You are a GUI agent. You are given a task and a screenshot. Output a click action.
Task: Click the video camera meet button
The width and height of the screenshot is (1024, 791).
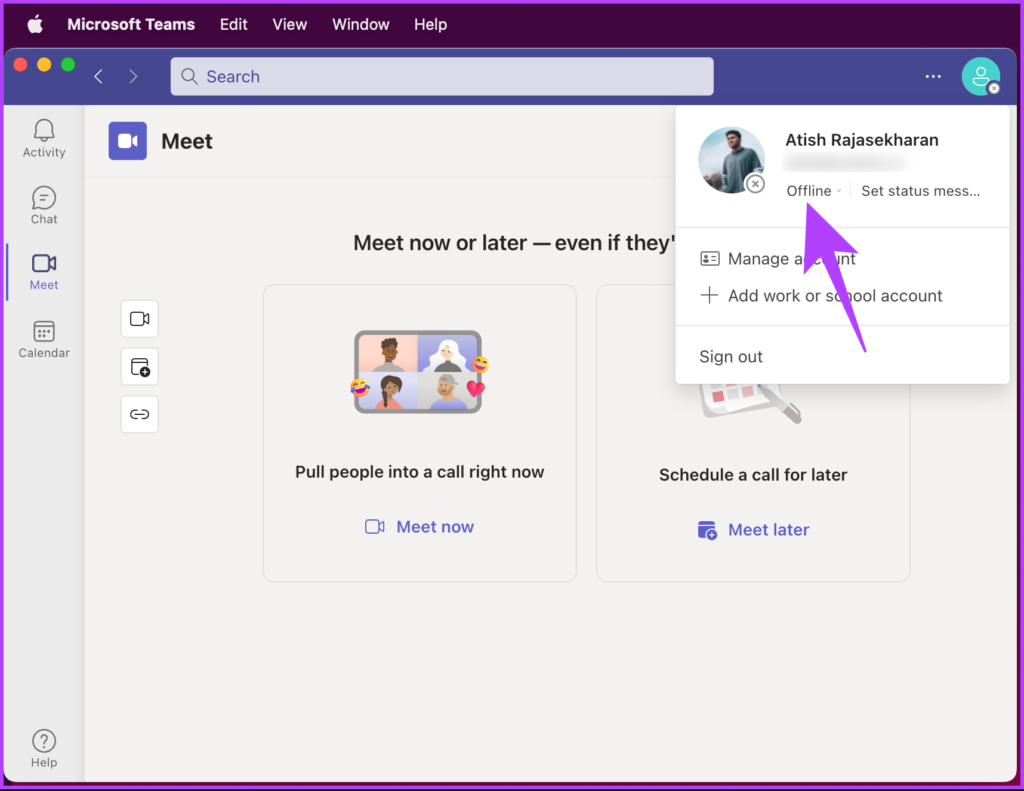[139, 318]
